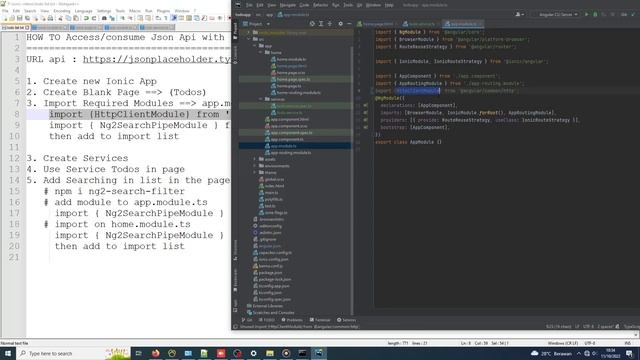The image size is (640, 360).
Task: Expand the environments folder in project tree
Action: (x=255, y=166)
